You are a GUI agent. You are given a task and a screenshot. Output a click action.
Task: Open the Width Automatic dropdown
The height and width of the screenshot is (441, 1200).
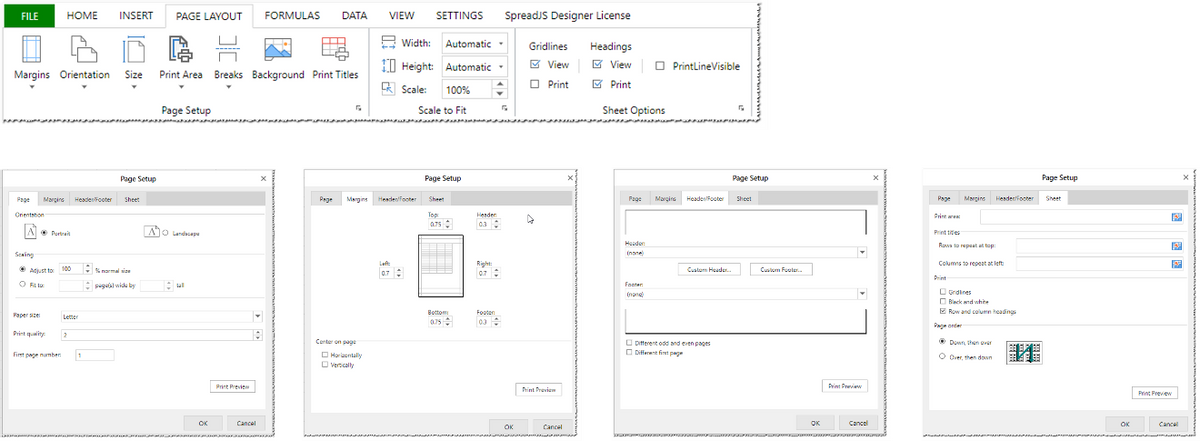click(476, 44)
